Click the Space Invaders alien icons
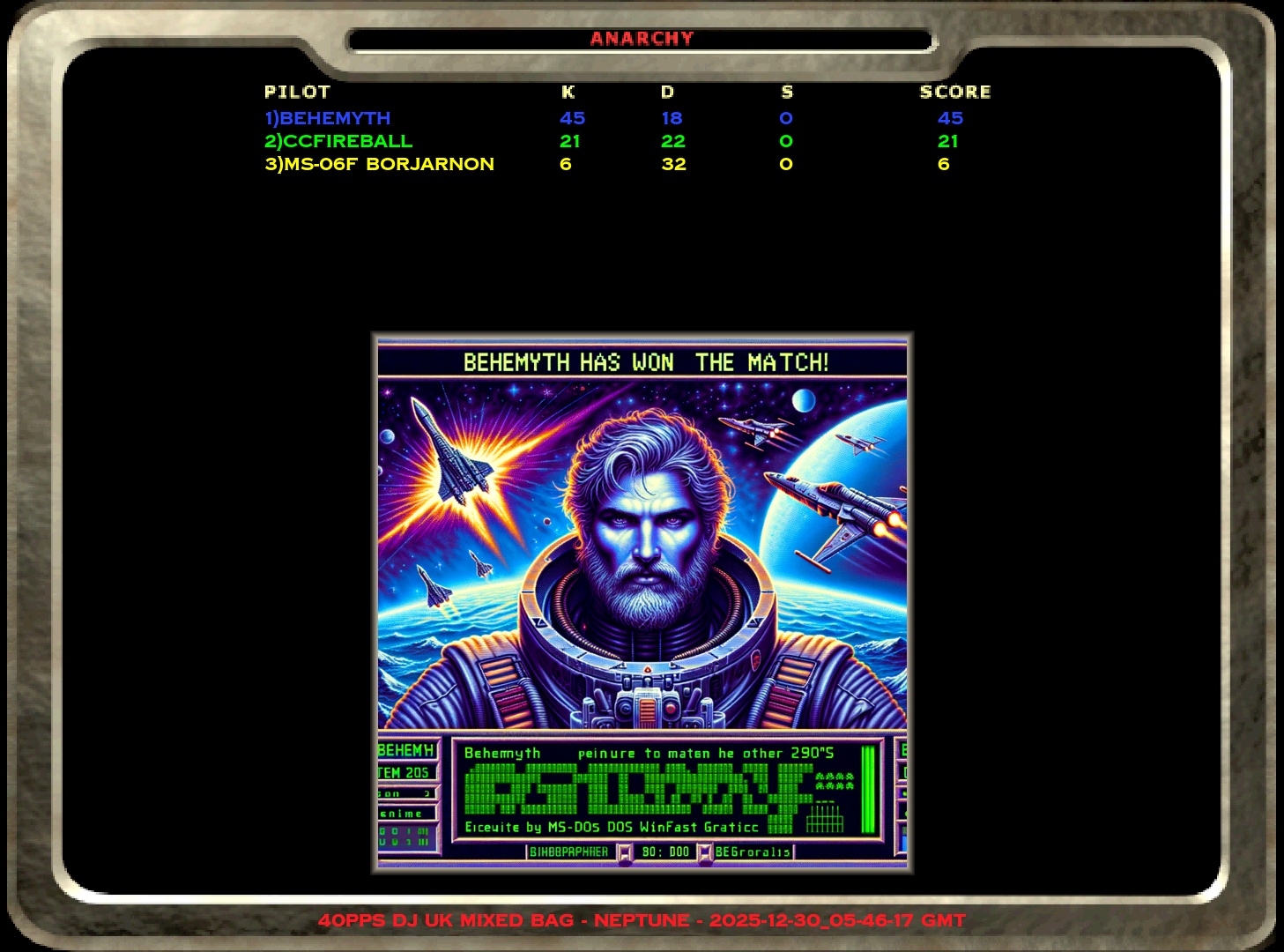This screenshot has height=952, width=1284. click(x=834, y=781)
